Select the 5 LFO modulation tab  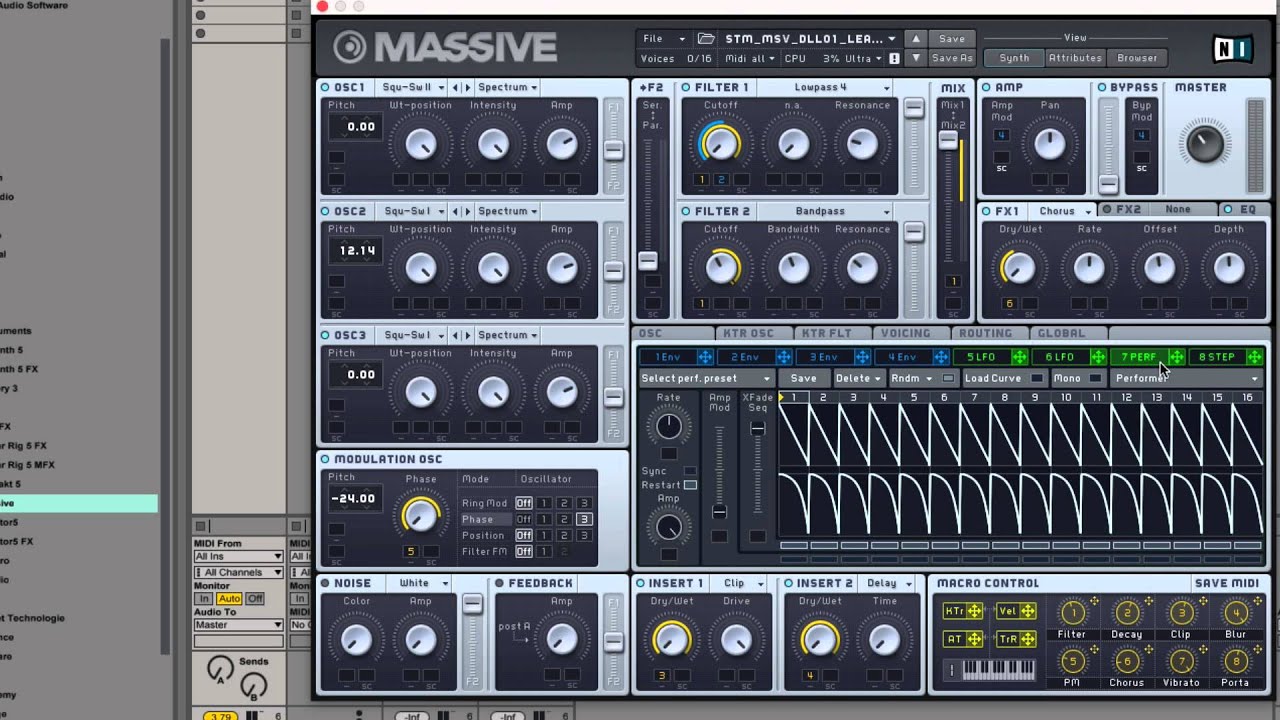click(x=981, y=357)
